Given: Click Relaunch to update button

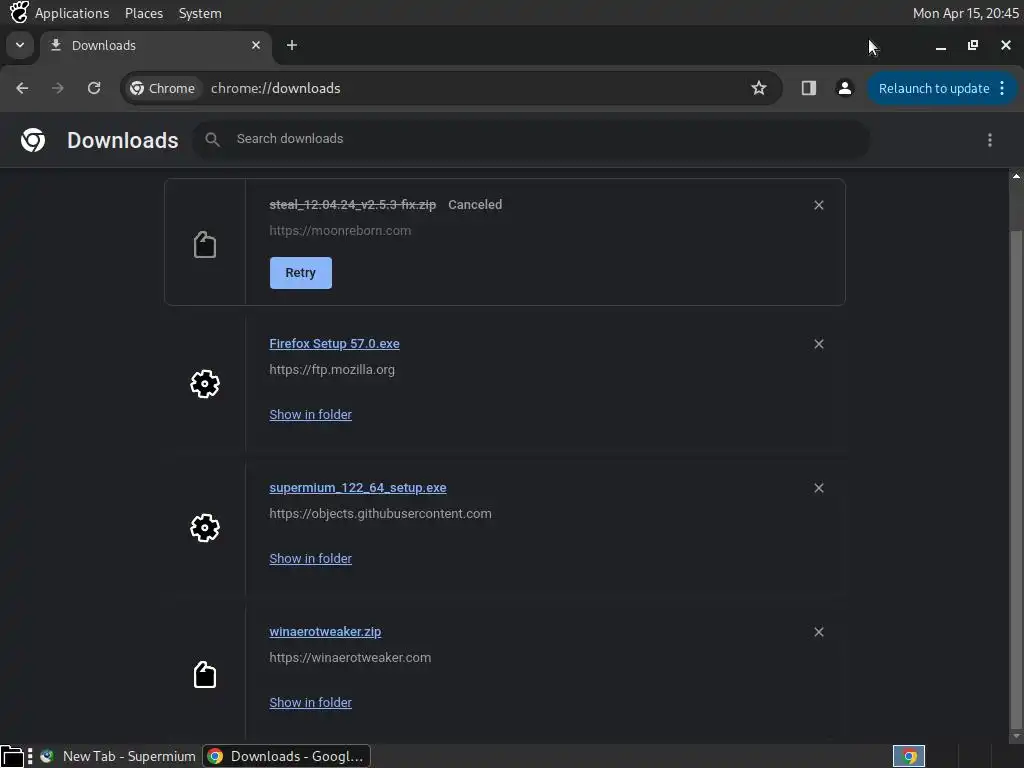Looking at the screenshot, I should pyautogui.click(x=940, y=88).
